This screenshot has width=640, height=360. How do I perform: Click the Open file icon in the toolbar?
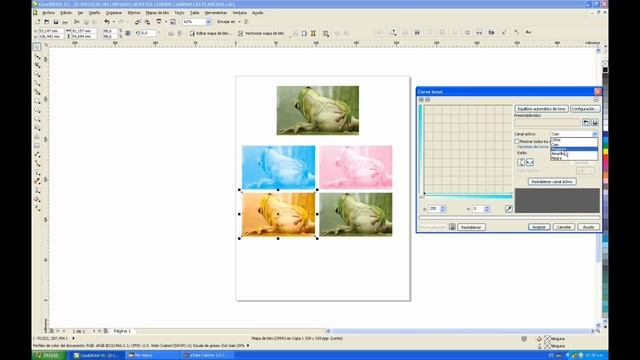pos(47,22)
